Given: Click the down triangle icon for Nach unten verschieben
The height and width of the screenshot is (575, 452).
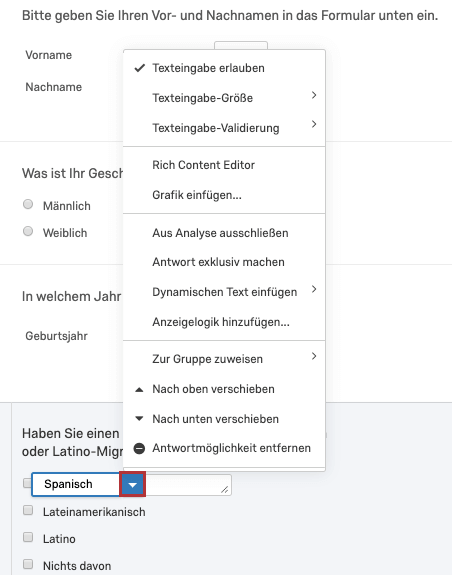Looking at the screenshot, I should (139, 418).
